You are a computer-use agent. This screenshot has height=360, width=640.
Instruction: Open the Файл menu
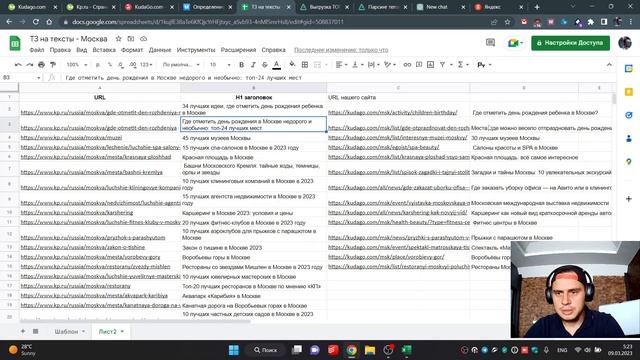pos(37,50)
